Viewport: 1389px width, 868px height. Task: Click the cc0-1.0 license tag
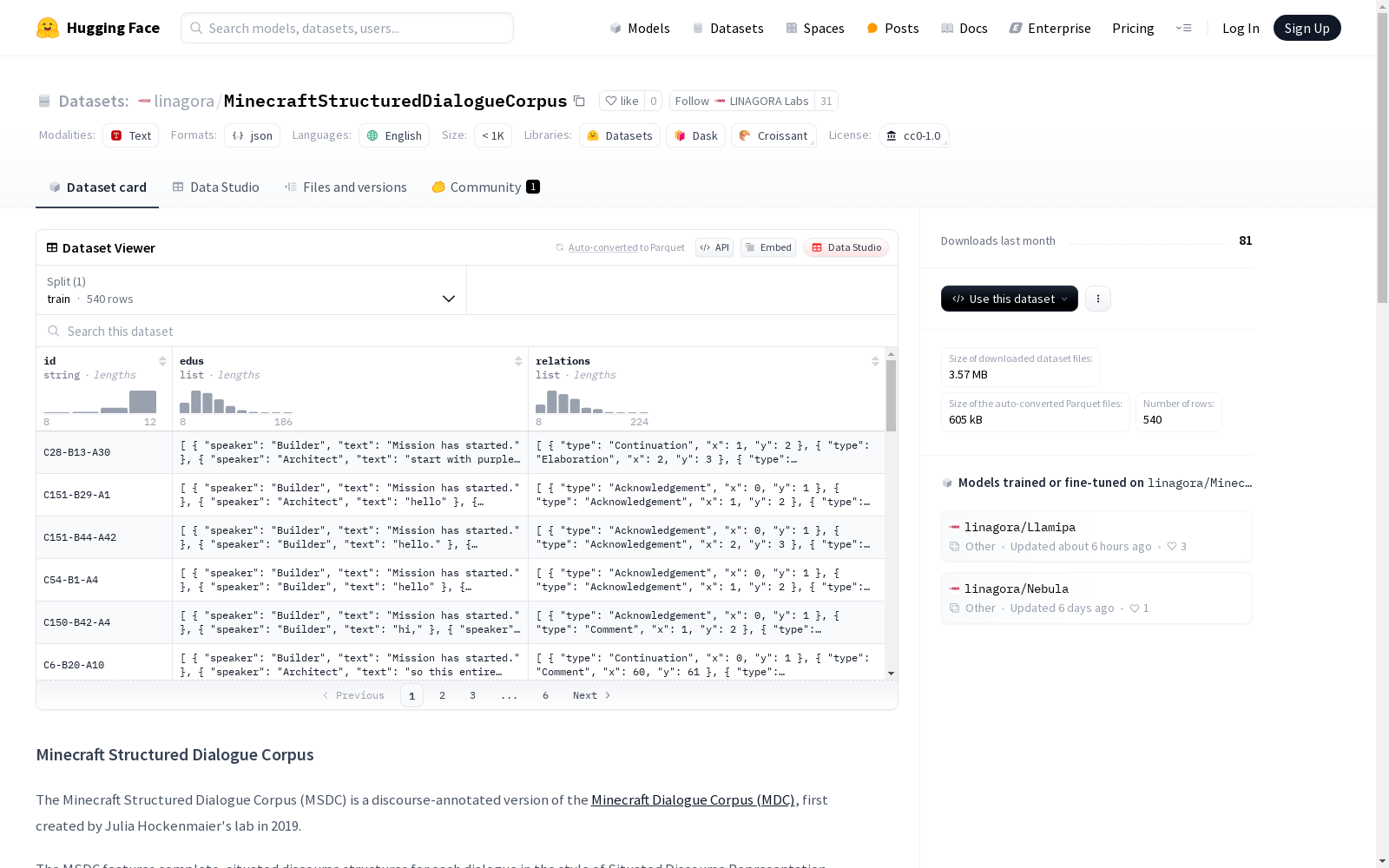913,135
